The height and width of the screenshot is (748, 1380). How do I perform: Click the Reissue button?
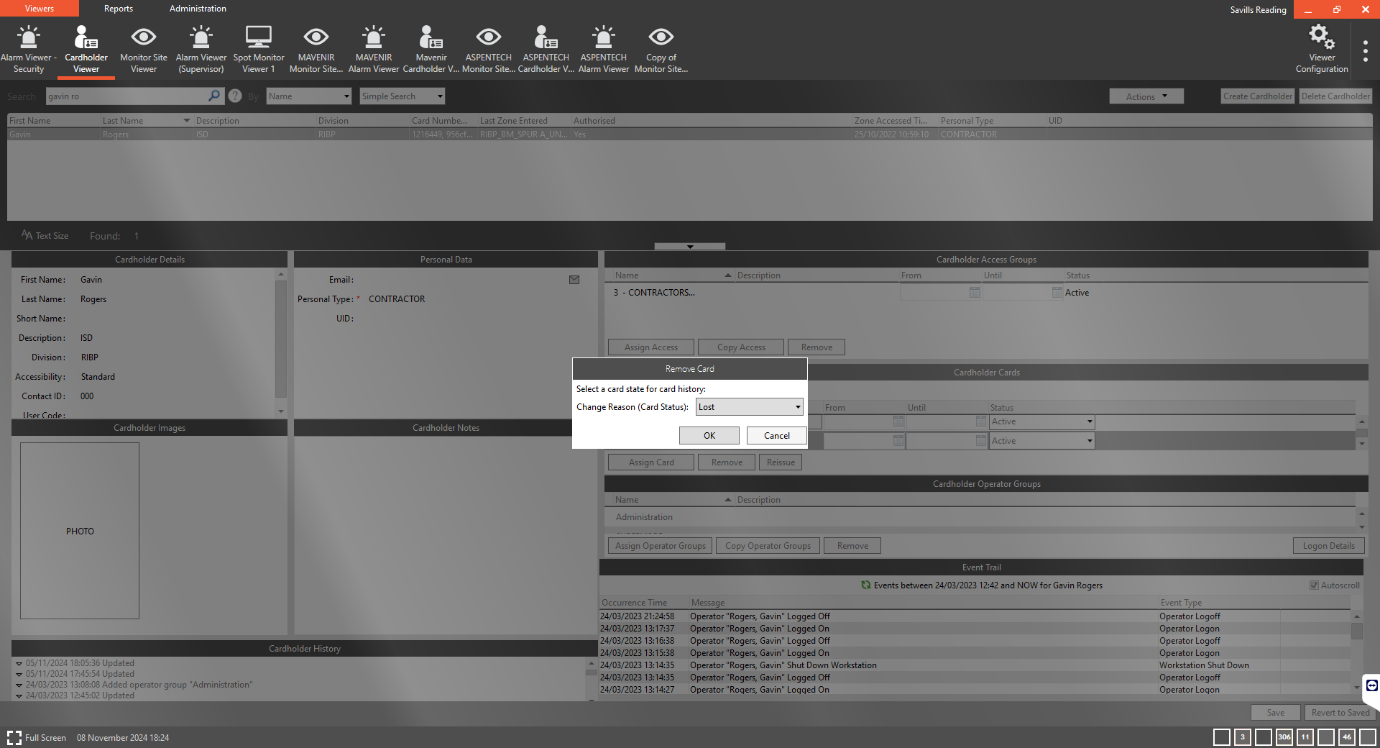780,462
